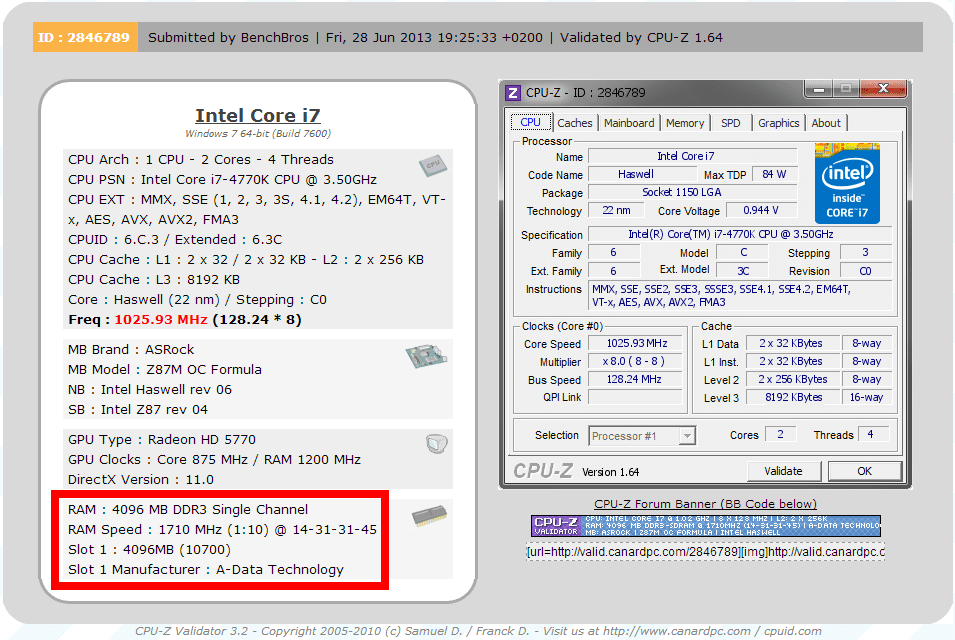Click the Instructions field listing MMX, SSE

[741, 296]
